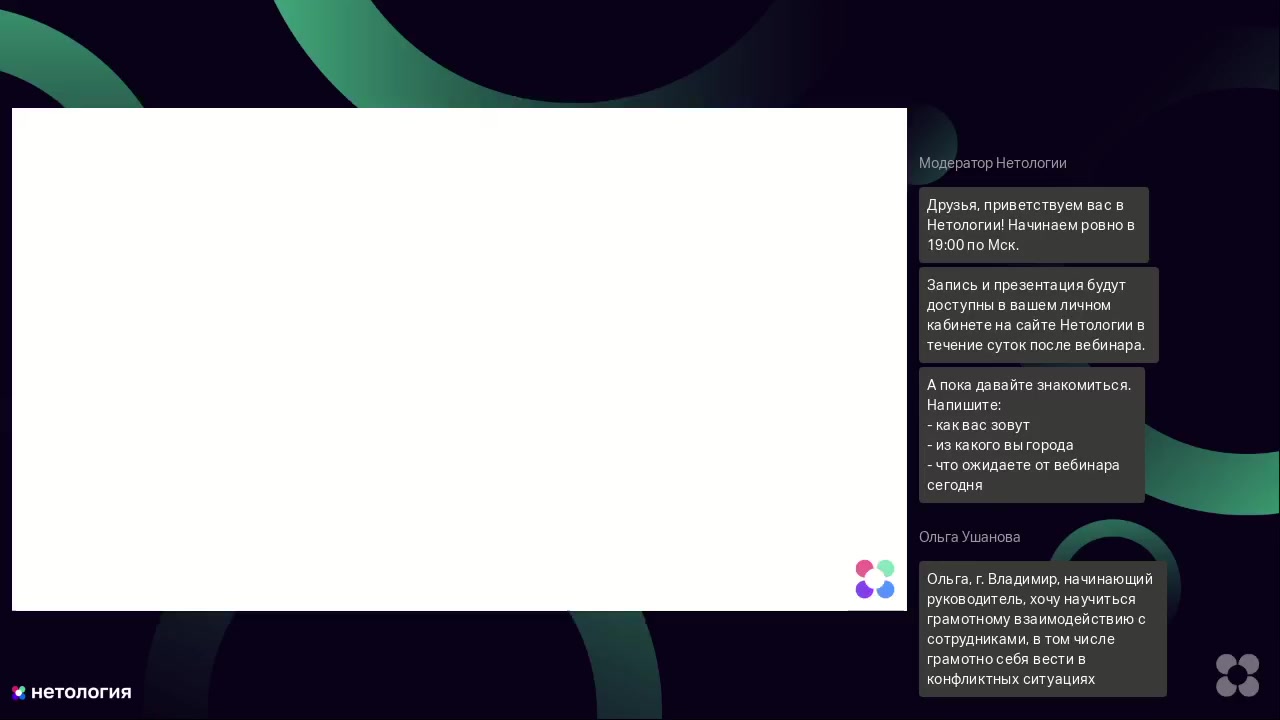The width and height of the screenshot is (1280, 720).
Task: Click the four-petal icon inside the white slide
Action: 875,579
